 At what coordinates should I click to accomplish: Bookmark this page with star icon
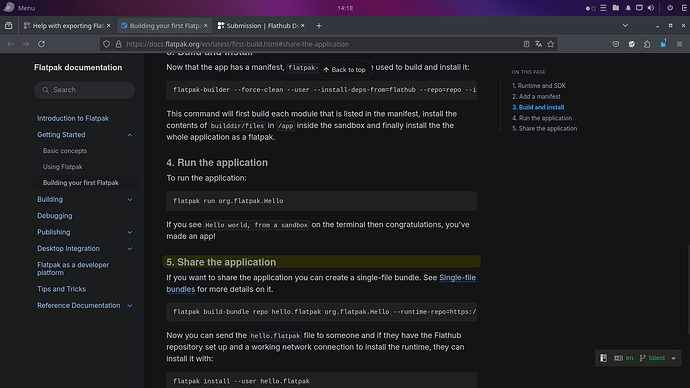(551, 44)
